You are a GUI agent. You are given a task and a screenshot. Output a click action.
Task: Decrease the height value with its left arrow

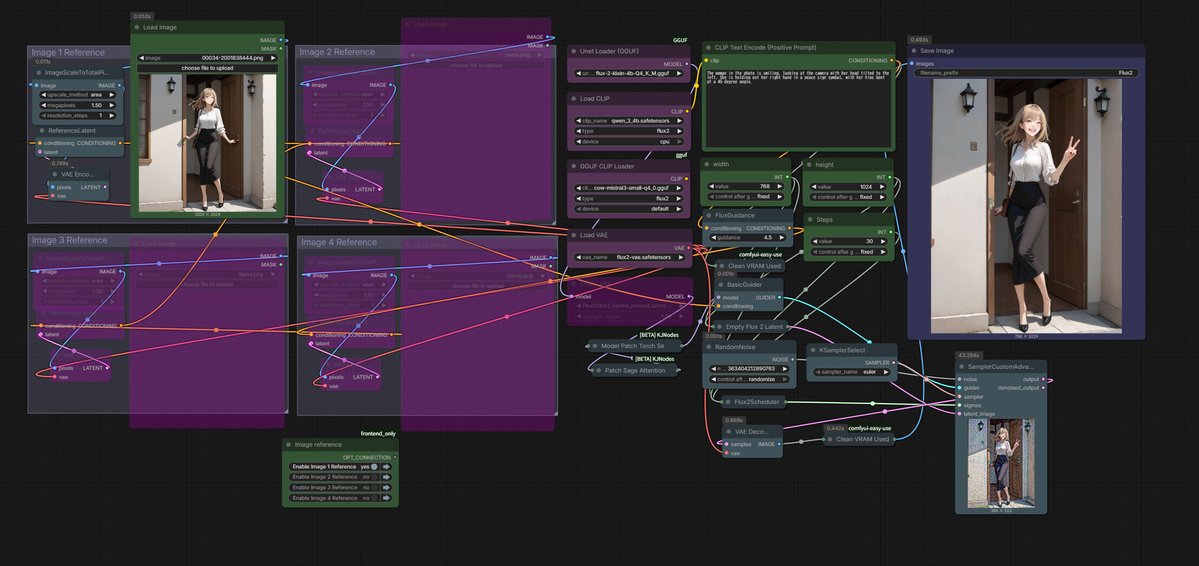coord(813,187)
